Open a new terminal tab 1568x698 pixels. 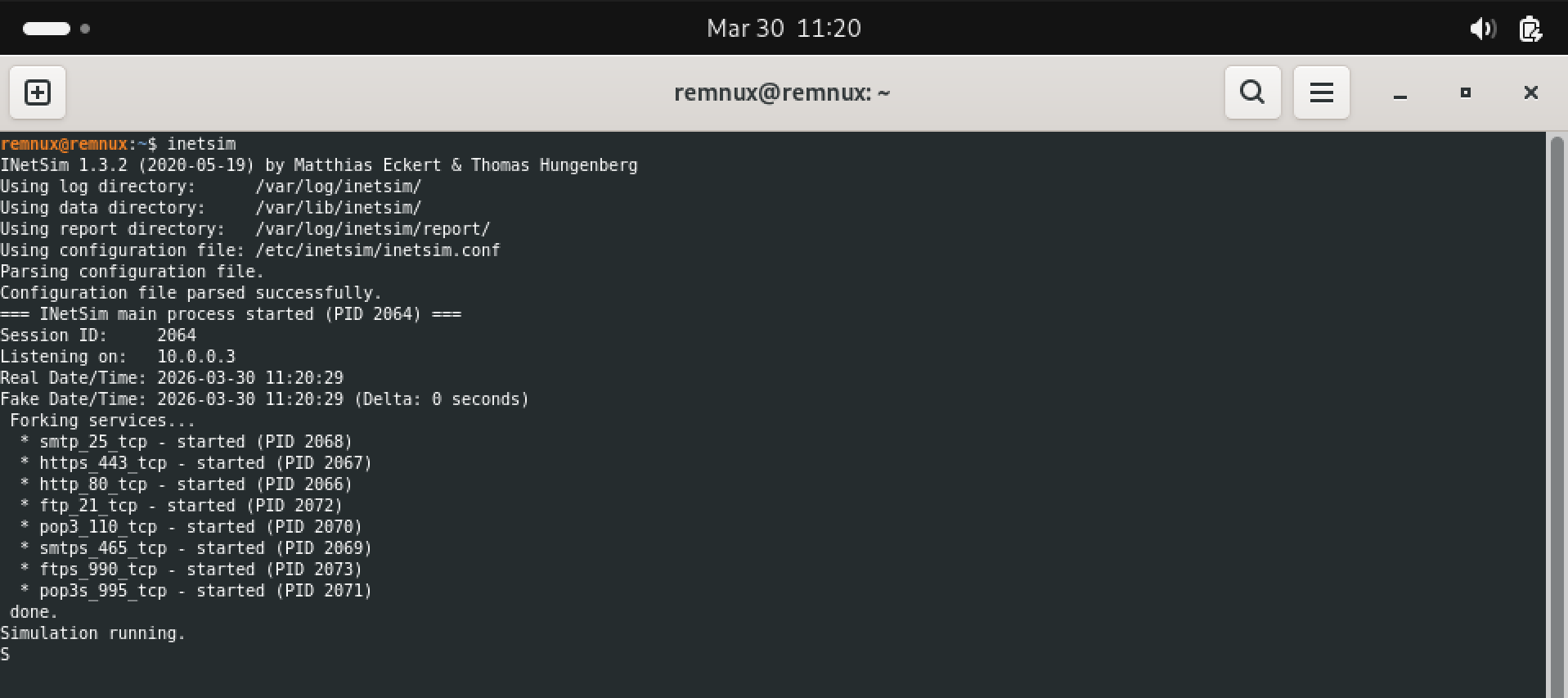click(38, 92)
